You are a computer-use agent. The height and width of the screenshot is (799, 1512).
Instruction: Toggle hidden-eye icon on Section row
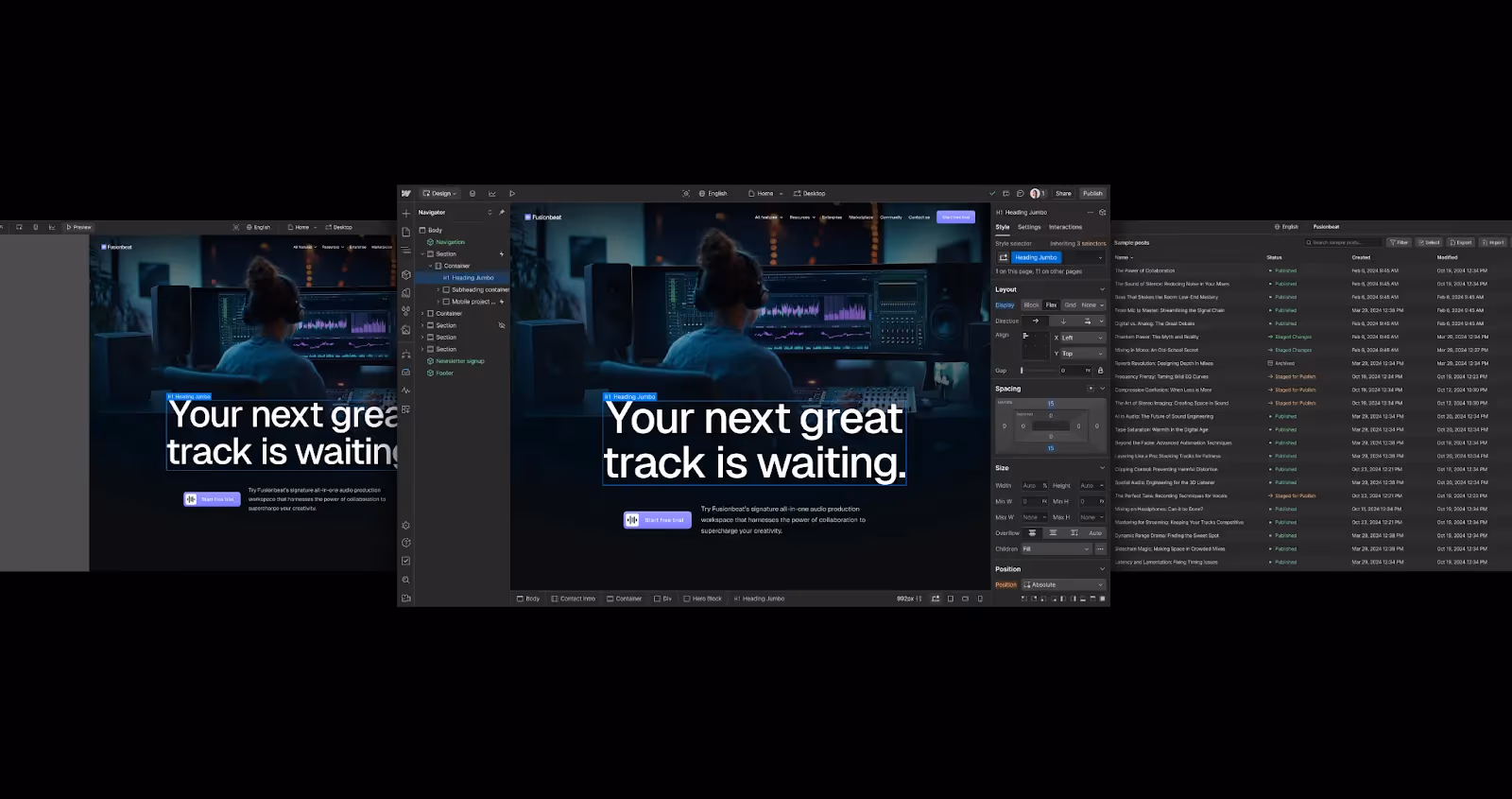[502, 325]
